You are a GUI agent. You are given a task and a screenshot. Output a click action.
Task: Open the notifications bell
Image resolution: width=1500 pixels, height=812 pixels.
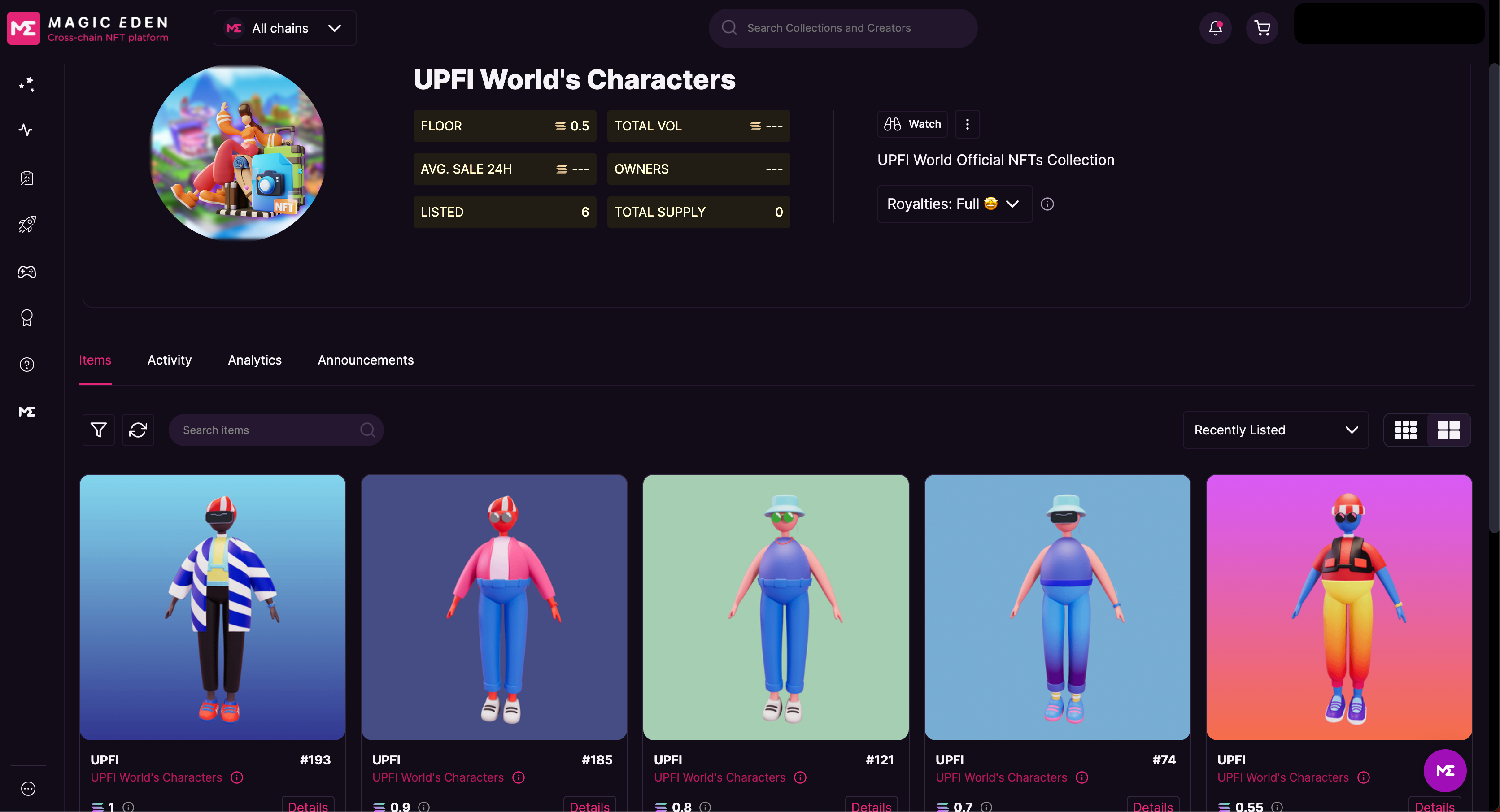[x=1215, y=28]
